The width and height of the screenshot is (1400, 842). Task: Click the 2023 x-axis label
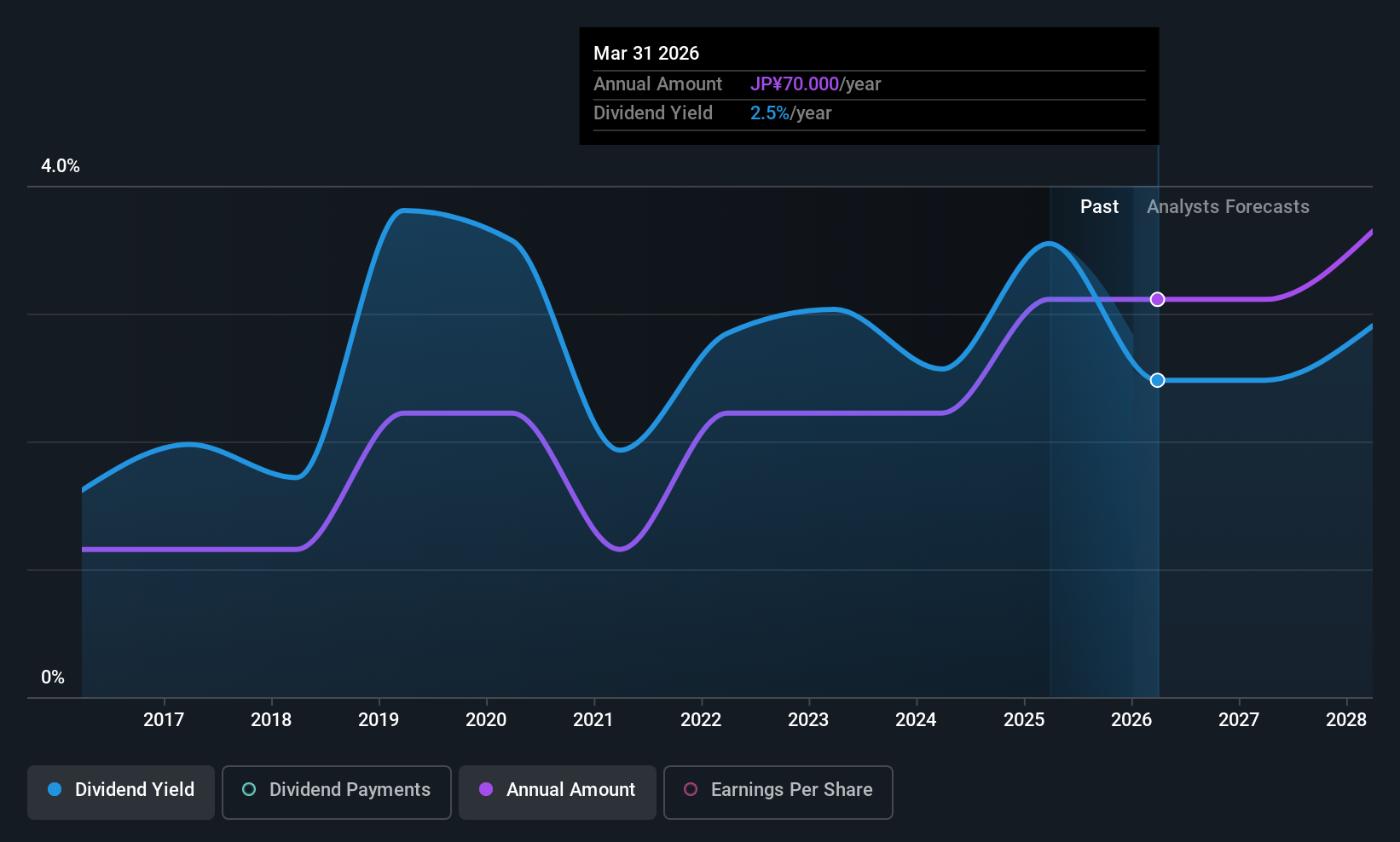click(x=808, y=720)
